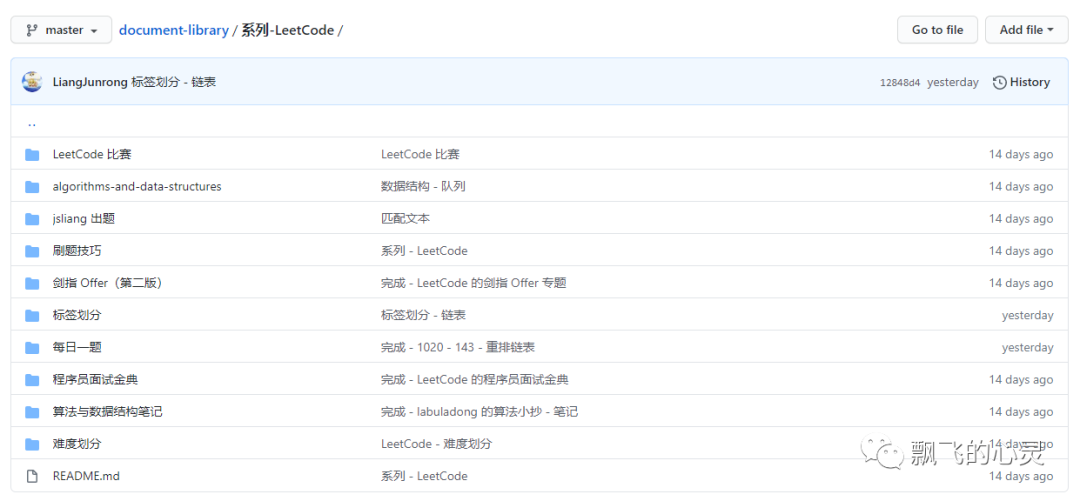The image size is (1080, 501).
Task: Open LiangJunrong author link
Action: coord(90,82)
